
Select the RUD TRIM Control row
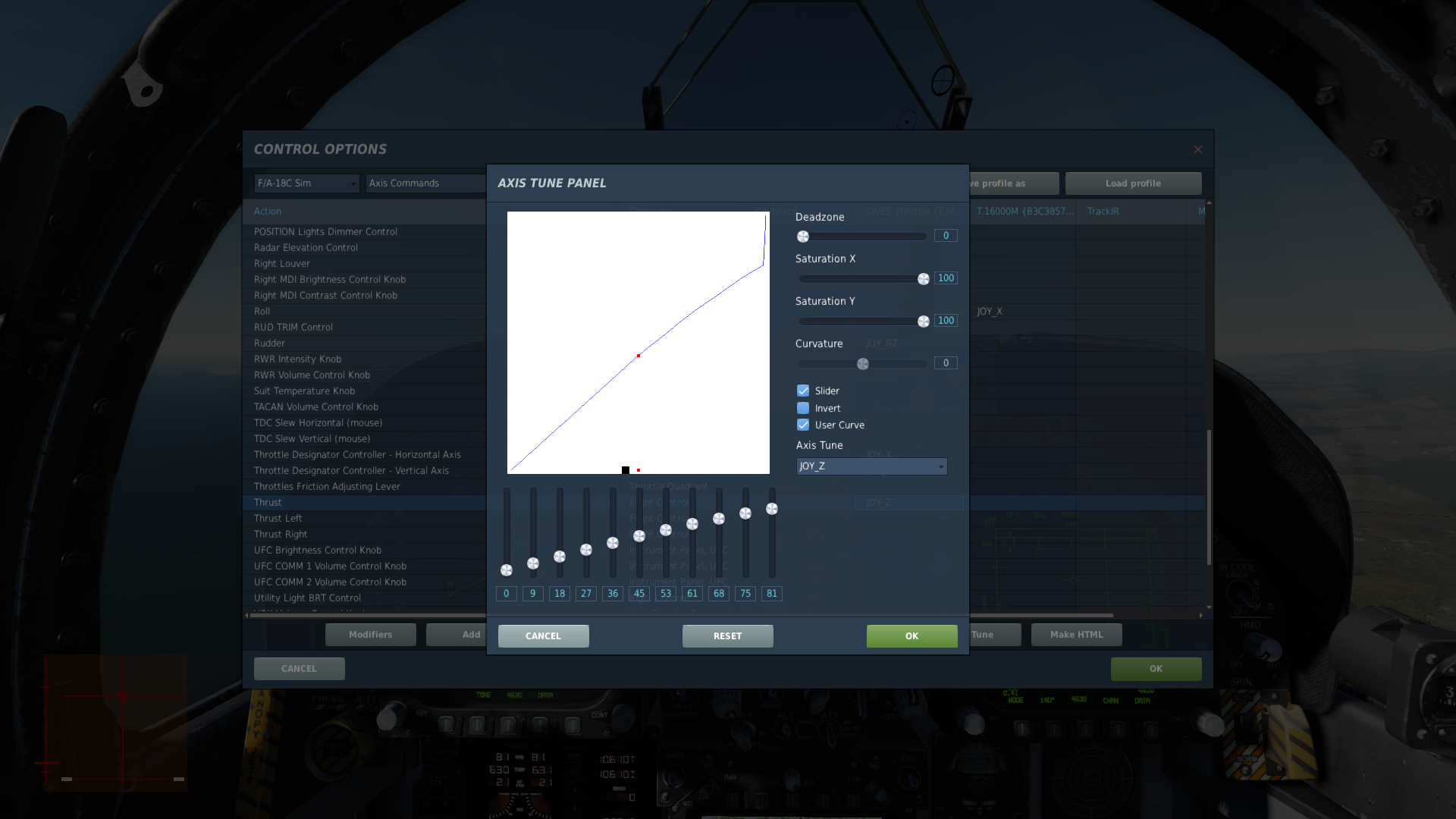click(x=364, y=328)
